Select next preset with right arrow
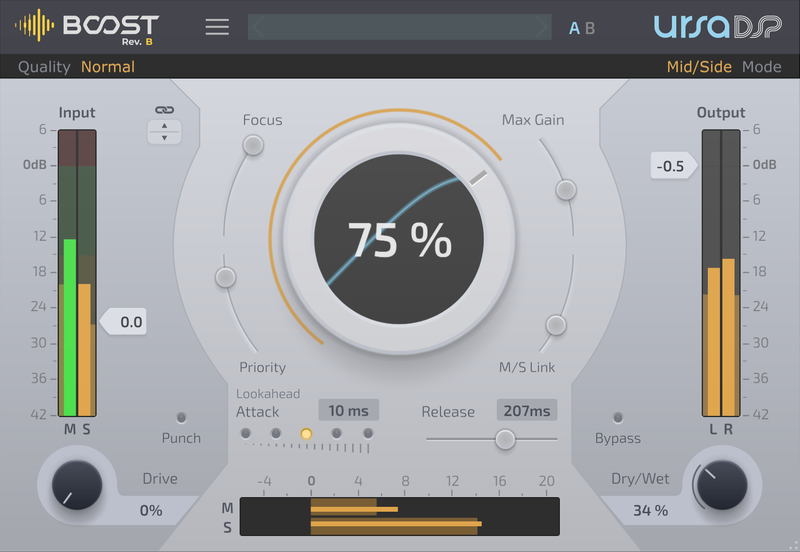800x552 pixels. tap(541, 27)
